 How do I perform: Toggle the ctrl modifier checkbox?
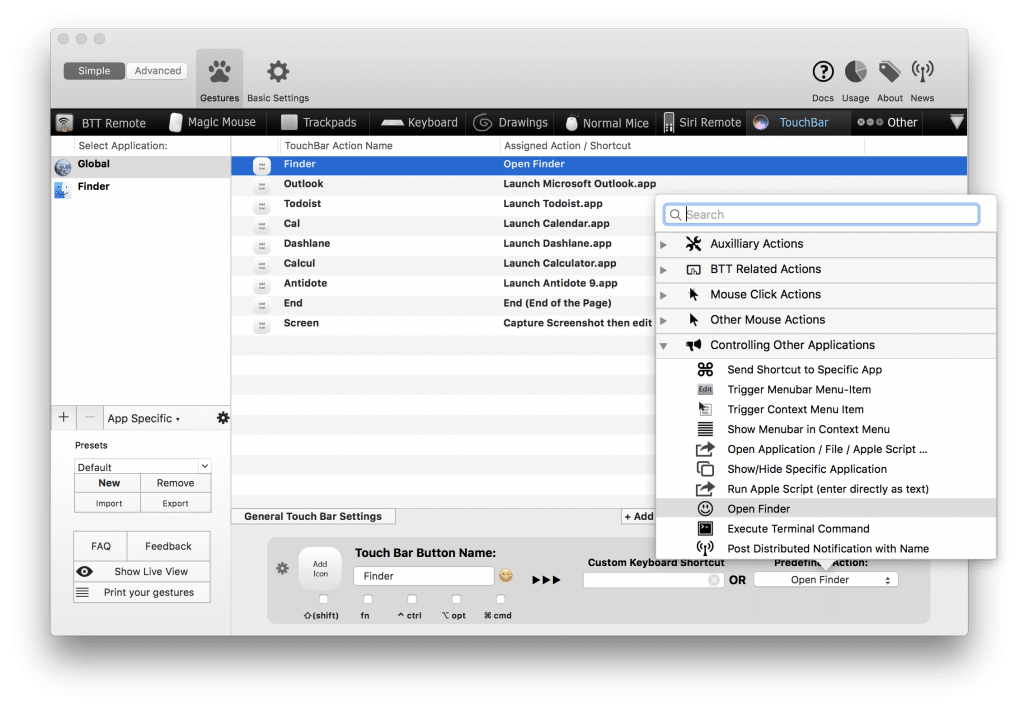tap(411, 599)
